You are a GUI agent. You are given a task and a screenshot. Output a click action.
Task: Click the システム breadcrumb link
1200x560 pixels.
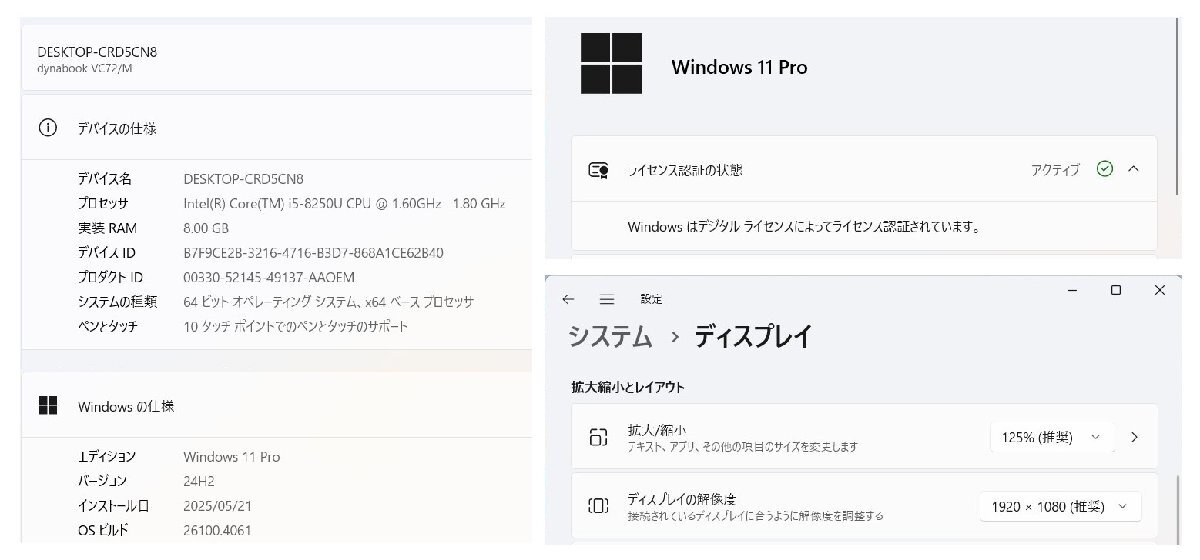[610, 336]
